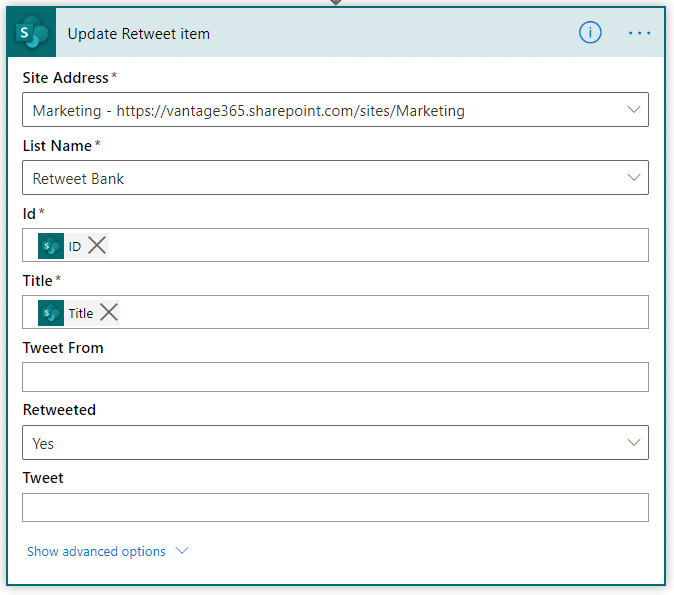Click the Show advanced options link

coord(96,551)
